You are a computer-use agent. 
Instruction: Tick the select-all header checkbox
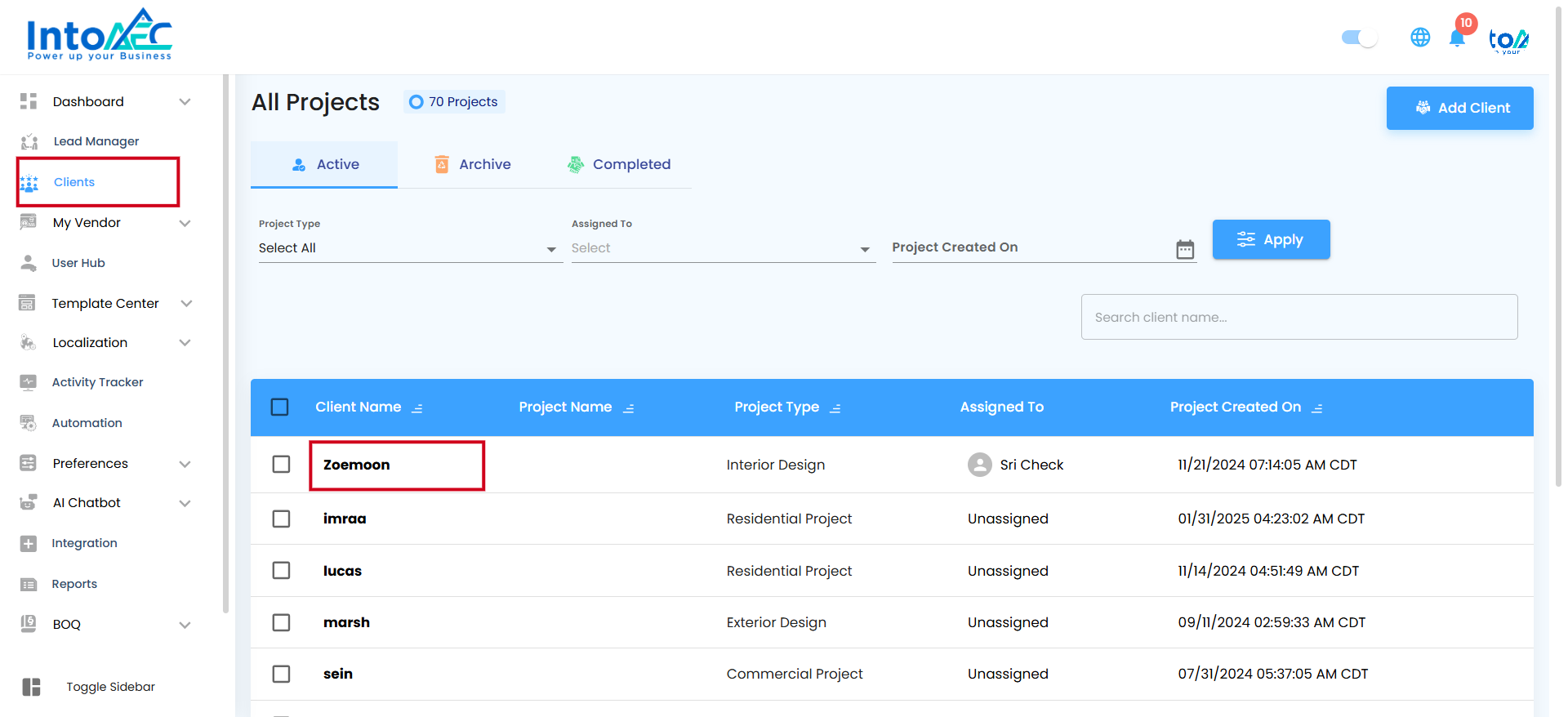[x=279, y=407]
